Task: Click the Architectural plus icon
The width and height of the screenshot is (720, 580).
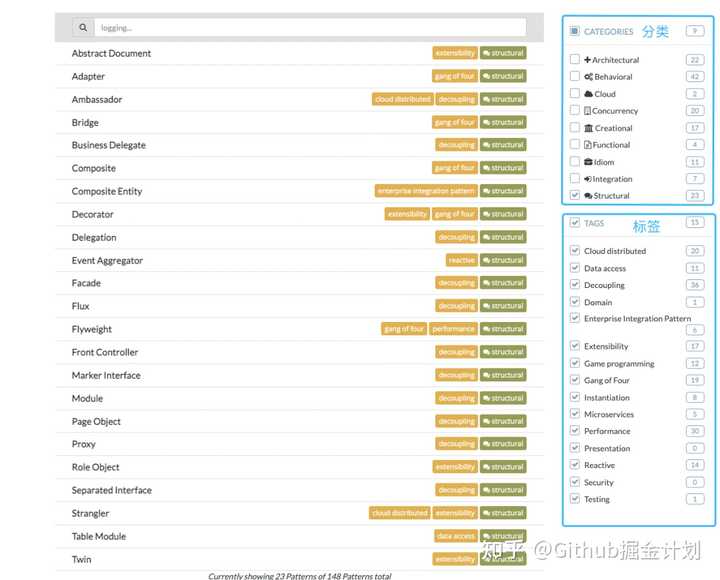Action: click(588, 60)
